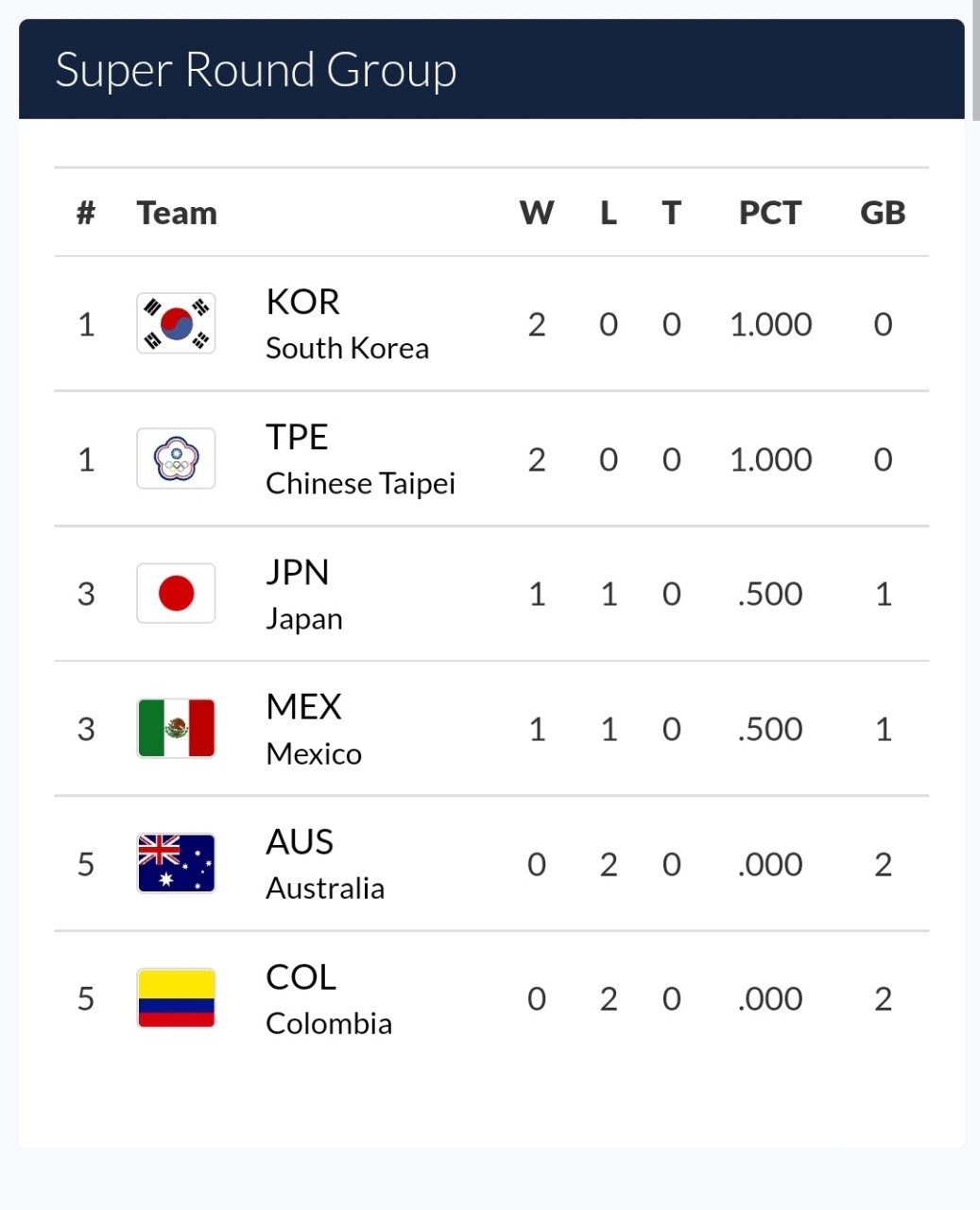
Task: Click the South Korea flag icon
Action: pyautogui.click(x=176, y=323)
